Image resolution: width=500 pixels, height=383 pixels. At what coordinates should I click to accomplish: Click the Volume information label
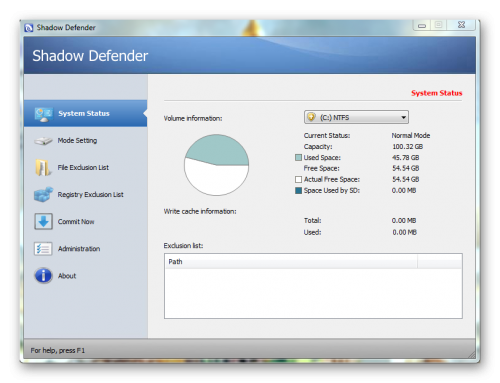(193, 118)
